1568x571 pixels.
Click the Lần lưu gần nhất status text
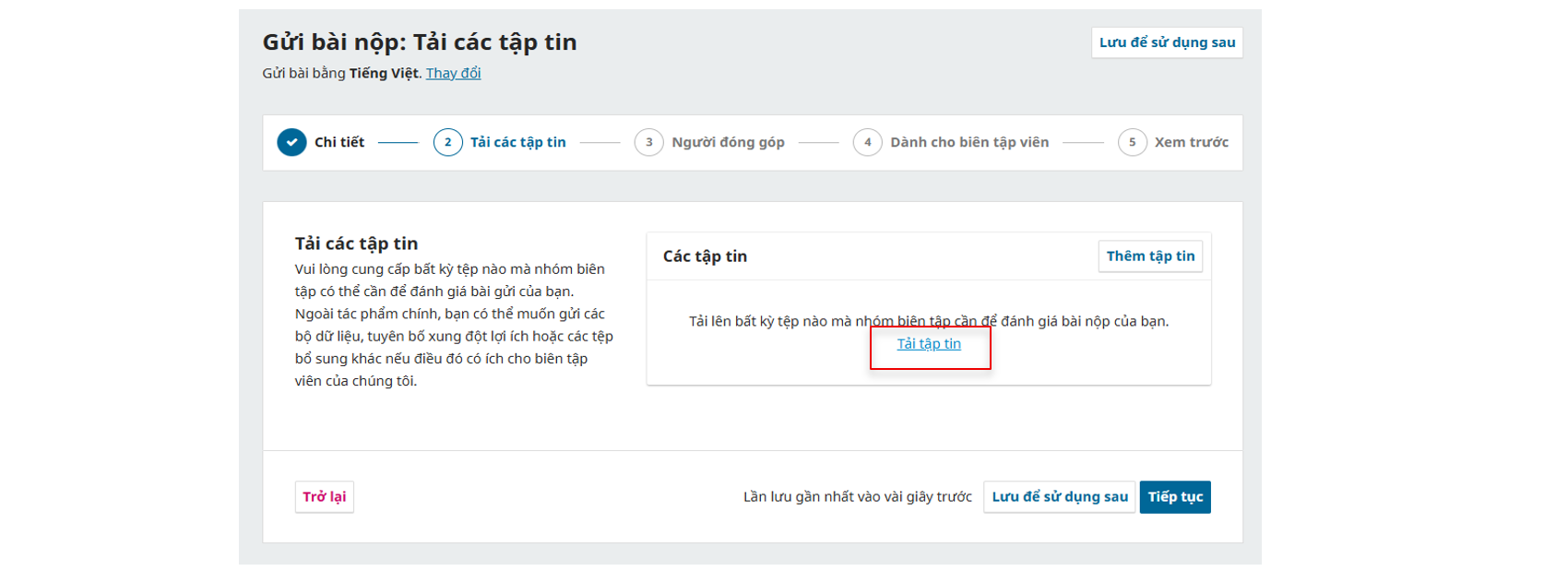(x=857, y=497)
